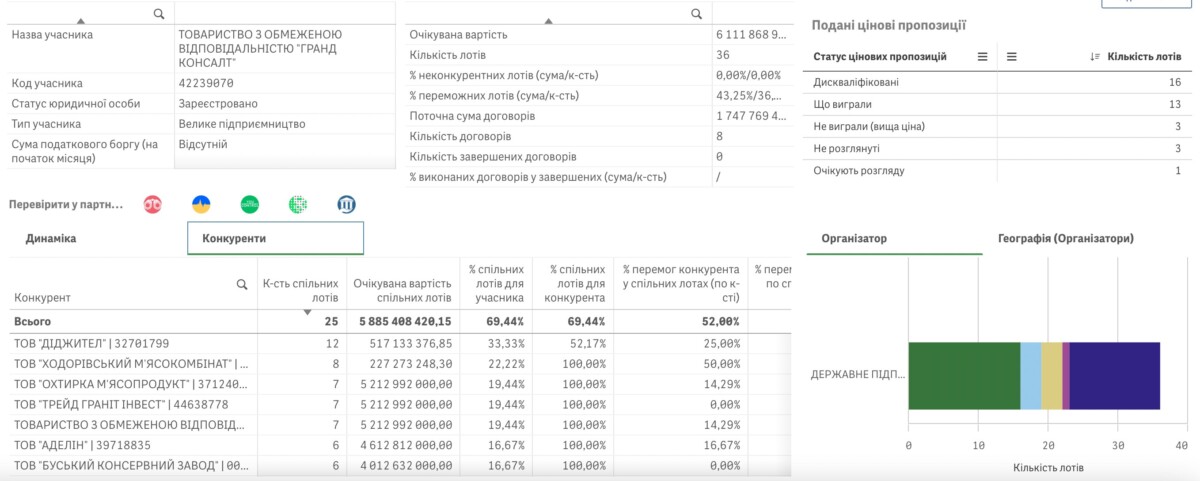Select the Дискваліфіковані status row
Viewport: 1200px width, 481px height.
[x=857, y=82]
